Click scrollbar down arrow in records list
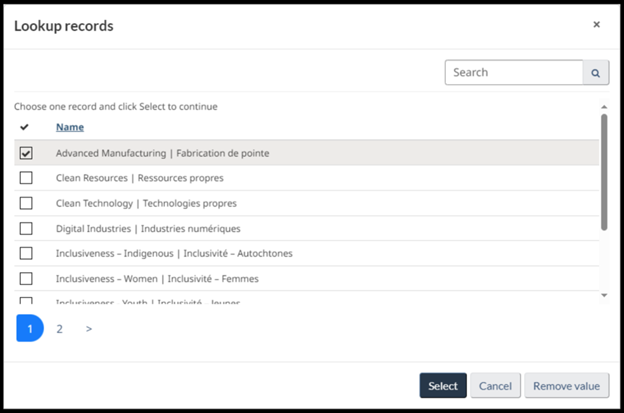Image resolution: width=624 pixels, height=413 pixels. tap(603, 295)
